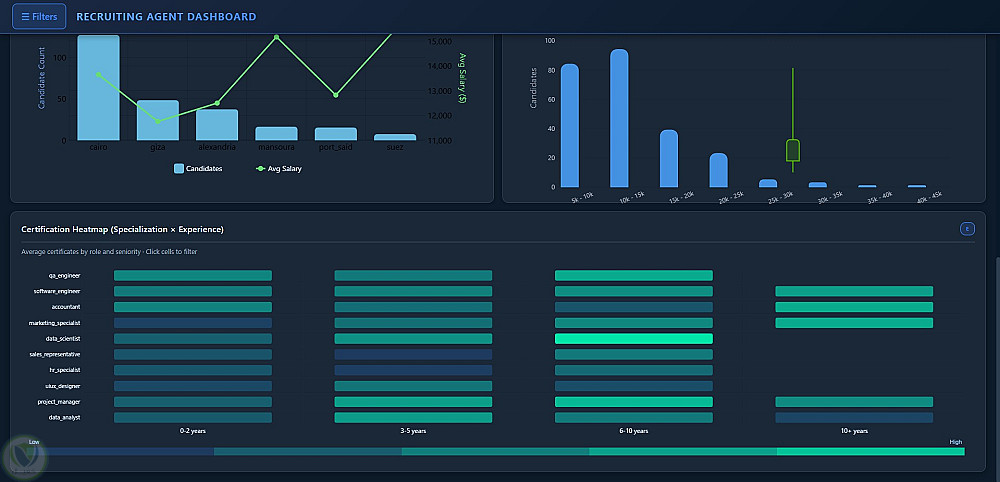The width and height of the screenshot is (1000, 482).
Task: Filter by qa_engineer 3-5 years heatmap cell
Action: (413, 275)
